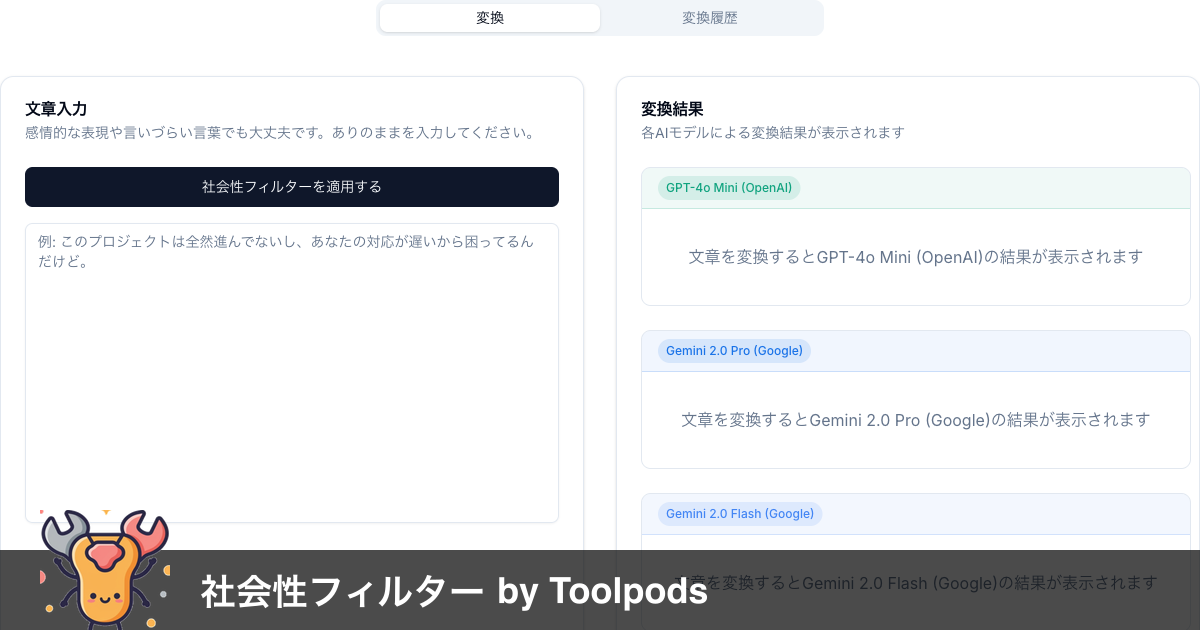Image resolution: width=1200 pixels, height=630 pixels.
Task: Click the Gemini 2.0 Flash result card
Action: [915, 560]
